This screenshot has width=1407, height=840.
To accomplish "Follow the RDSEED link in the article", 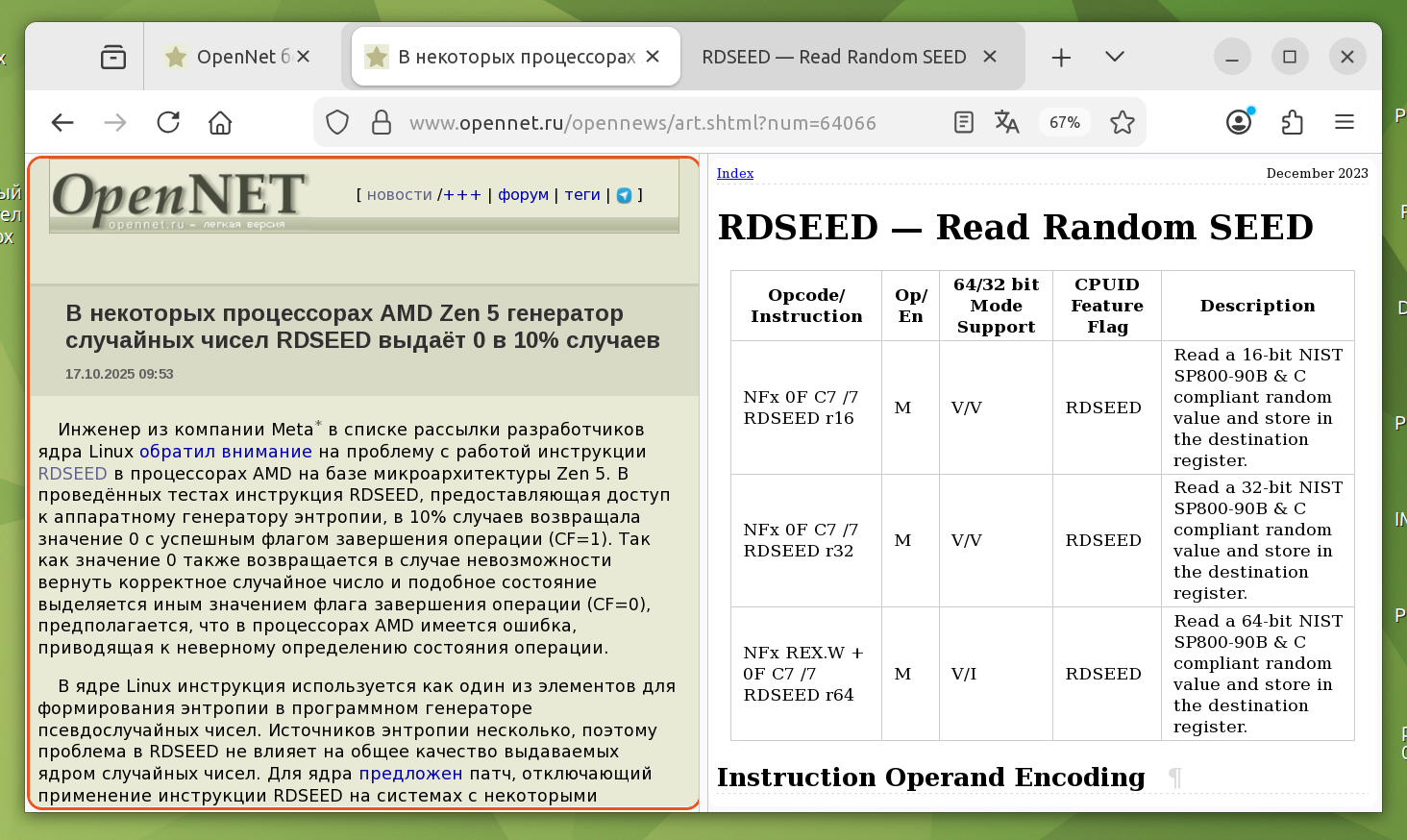I will click(x=72, y=474).
